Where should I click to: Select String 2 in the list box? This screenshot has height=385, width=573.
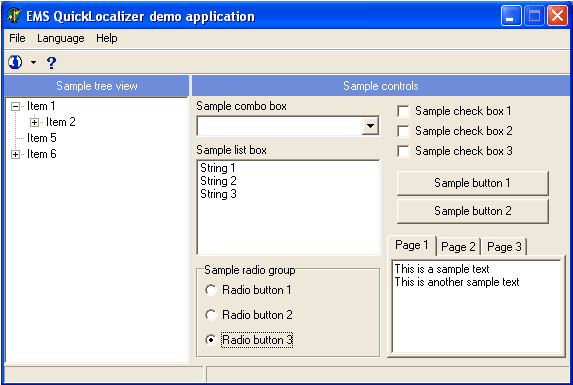pos(218,181)
